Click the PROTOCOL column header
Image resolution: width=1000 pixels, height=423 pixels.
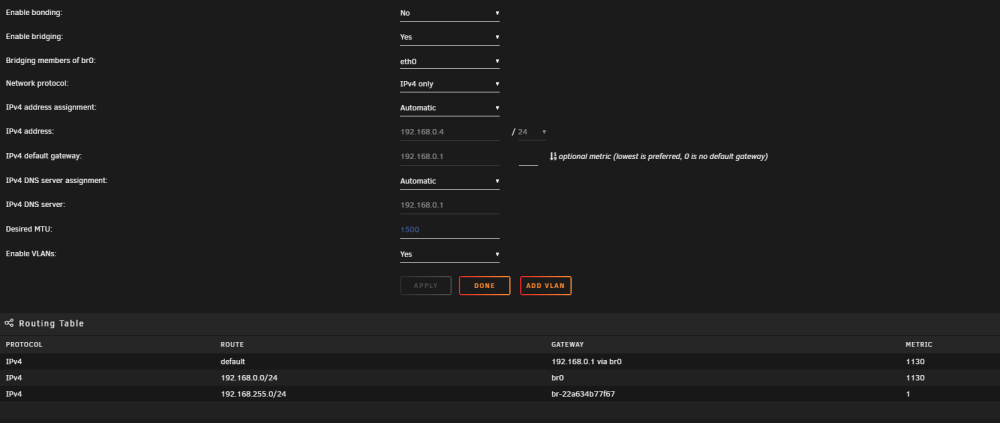[24, 345]
